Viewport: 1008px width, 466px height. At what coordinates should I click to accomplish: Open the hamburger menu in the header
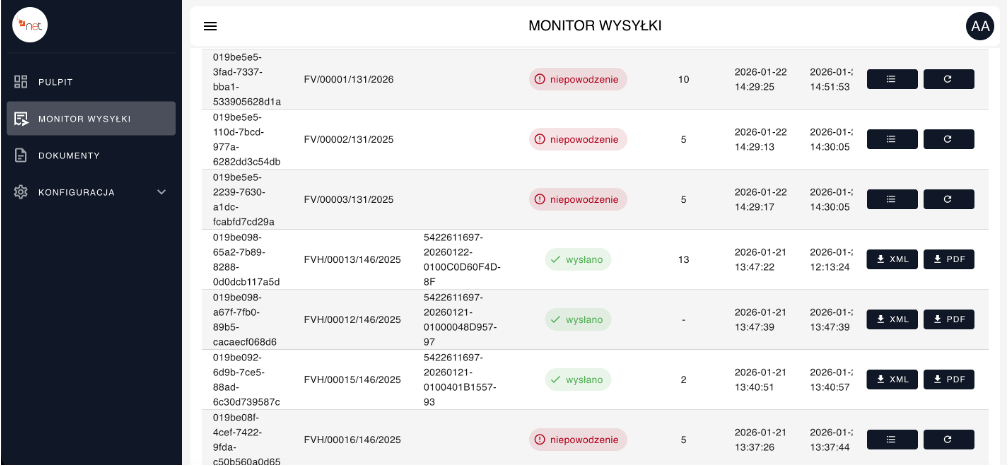click(x=210, y=26)
